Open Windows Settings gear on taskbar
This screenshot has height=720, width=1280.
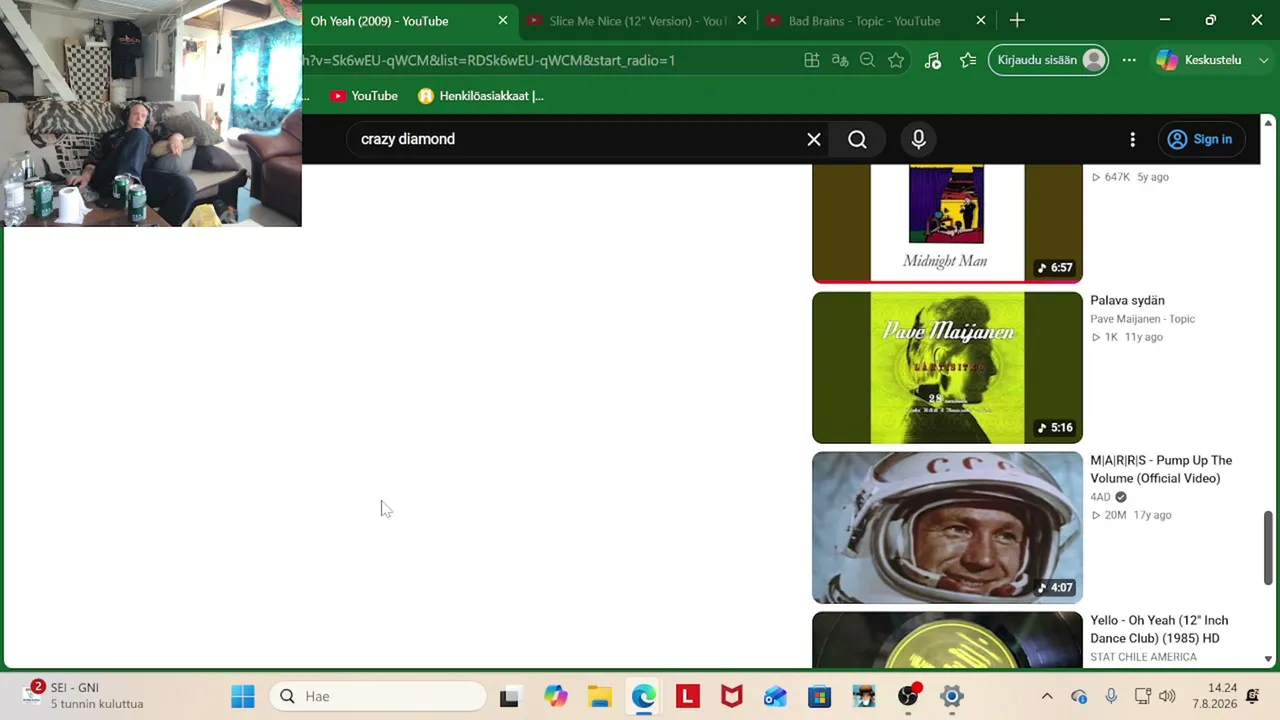(x=952, y=696)
